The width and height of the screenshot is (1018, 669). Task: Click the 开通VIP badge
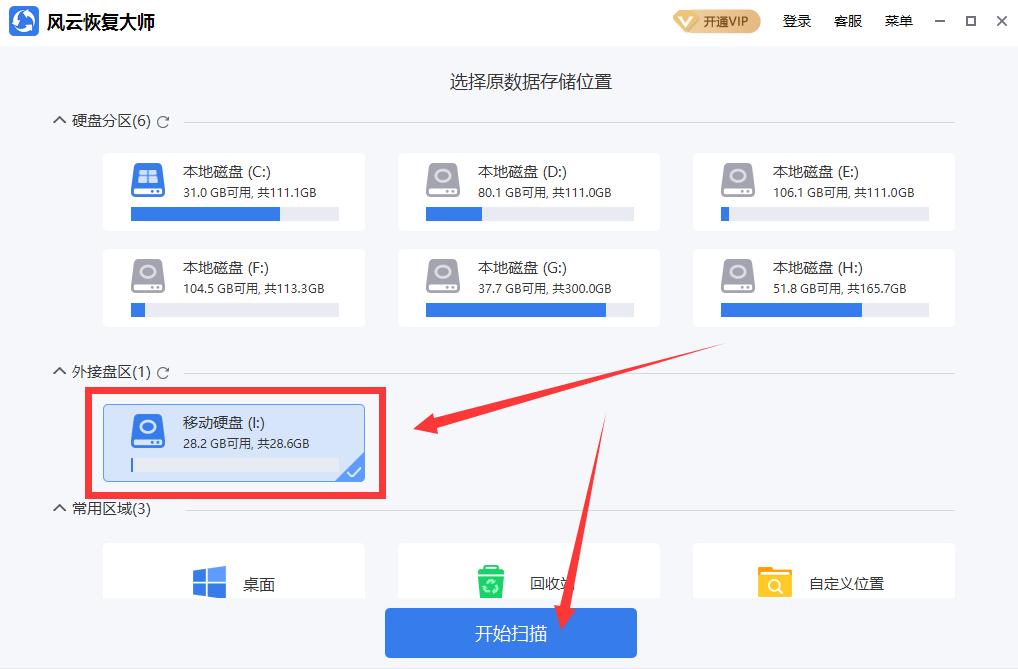[x=716, y=20]
